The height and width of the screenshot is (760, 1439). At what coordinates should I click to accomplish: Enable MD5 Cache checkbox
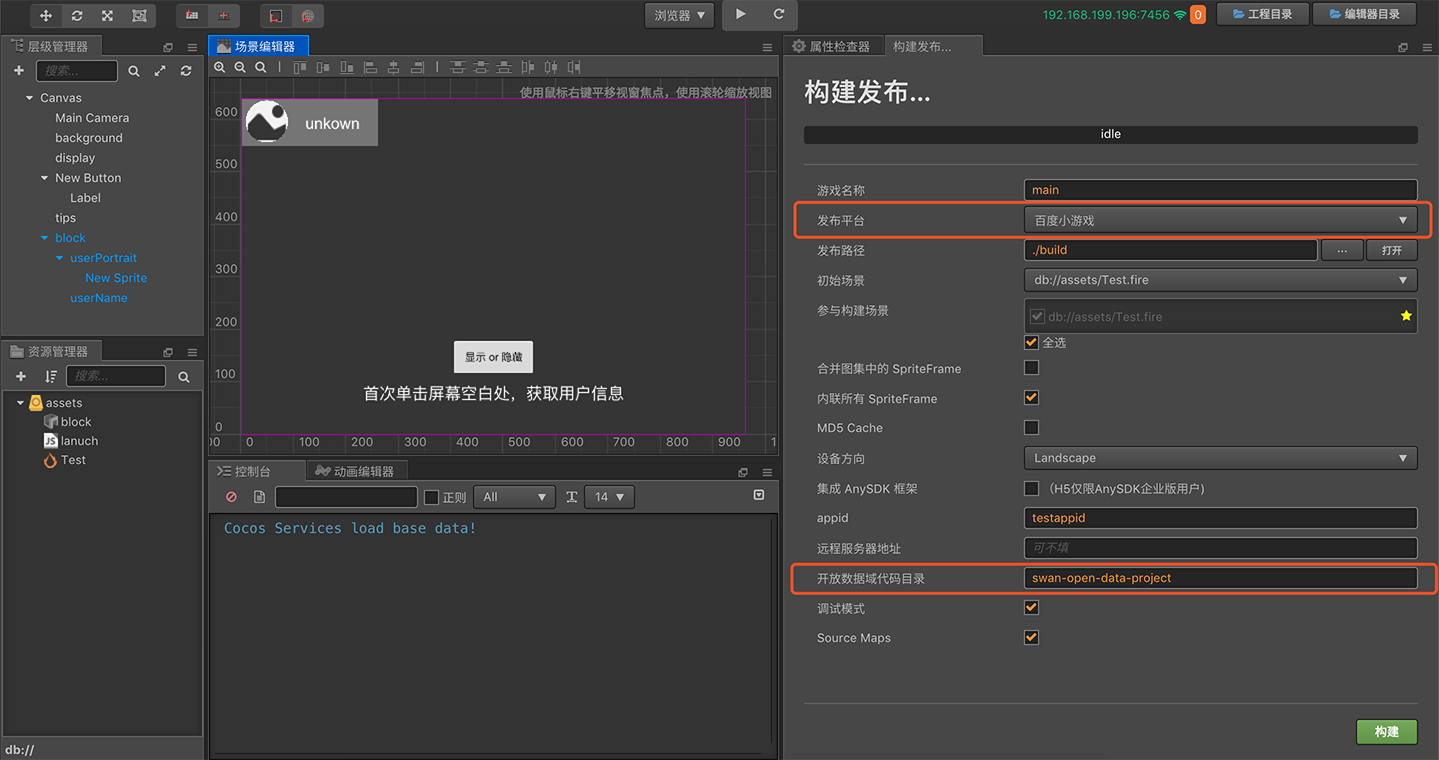point(1031,427)
